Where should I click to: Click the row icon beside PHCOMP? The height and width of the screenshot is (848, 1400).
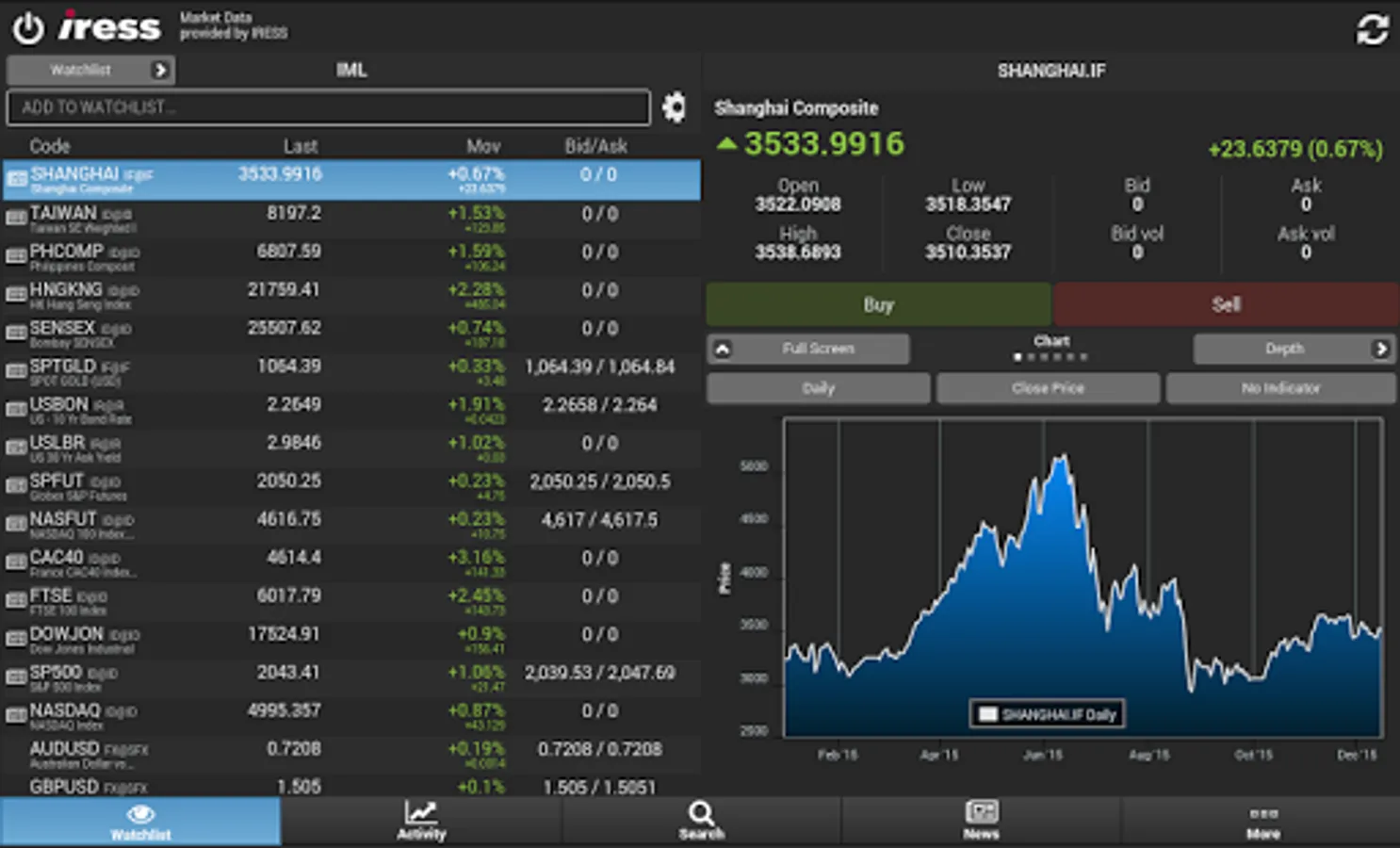pos(16,255)
